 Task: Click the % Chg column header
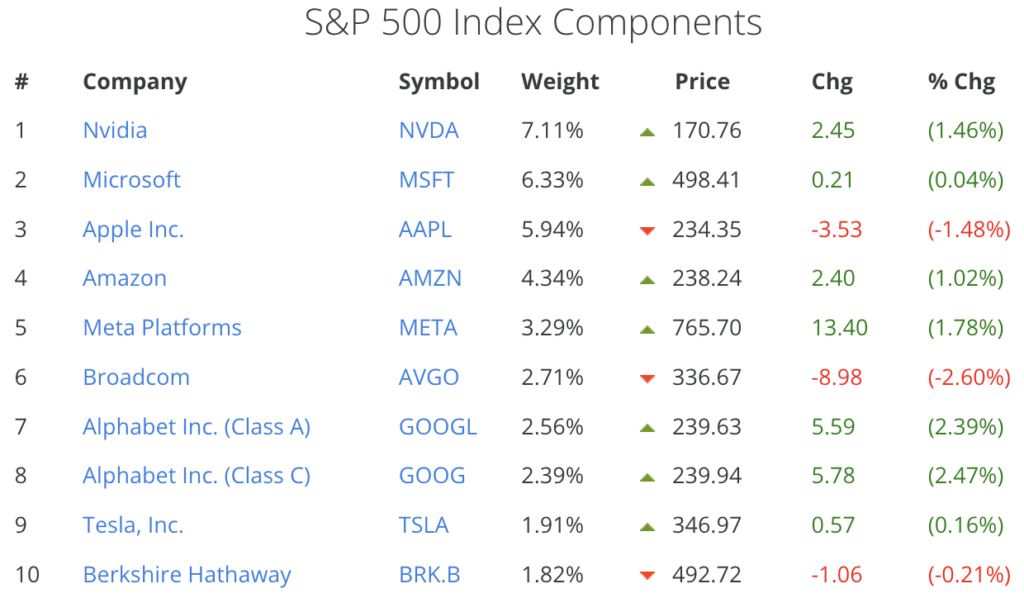pyautogui.click(x=961, y=82)
